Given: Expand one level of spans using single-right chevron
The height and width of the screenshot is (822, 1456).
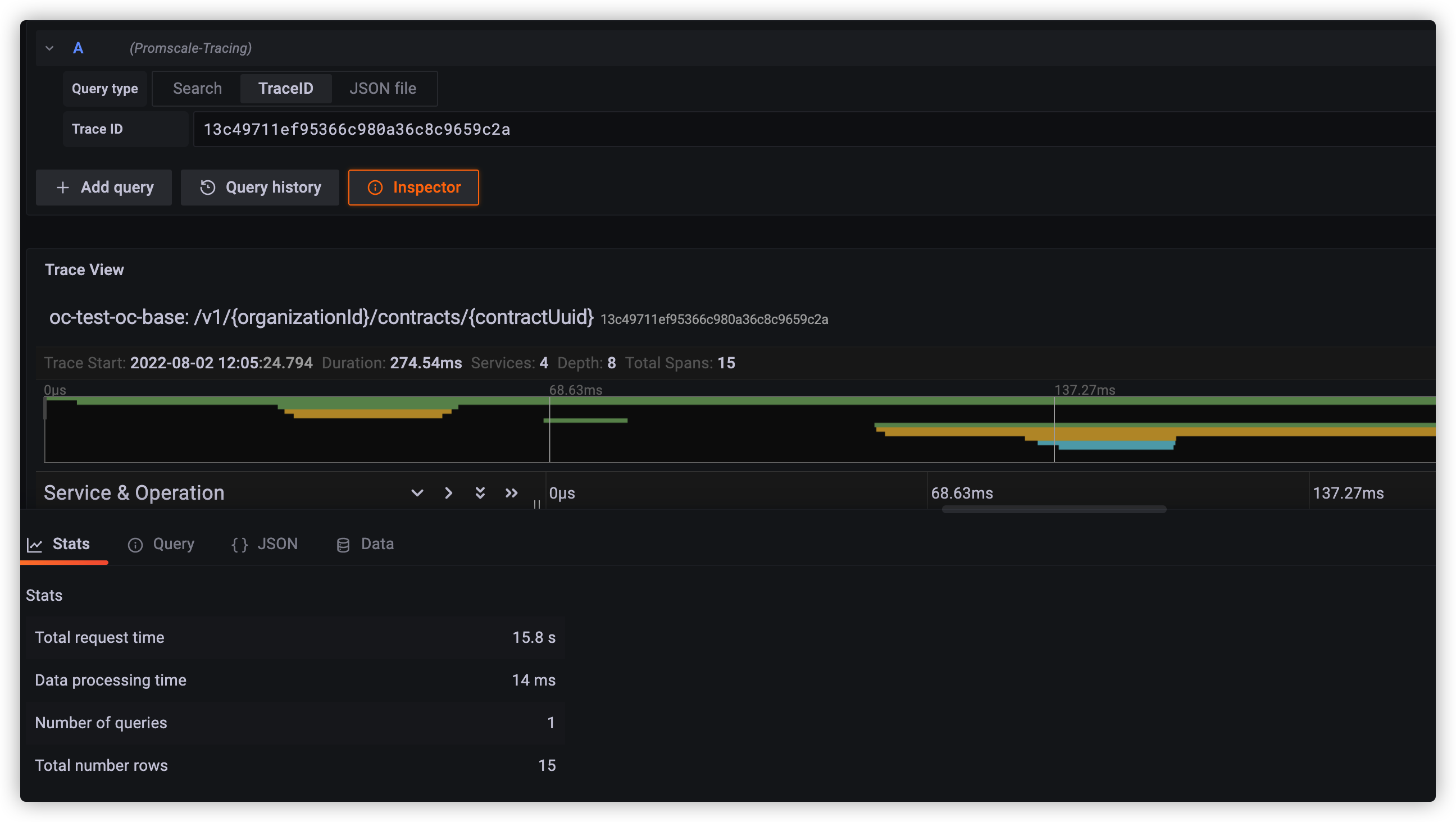Looking at the screenshot, I should pyautogui.click(x=448, y=492).
